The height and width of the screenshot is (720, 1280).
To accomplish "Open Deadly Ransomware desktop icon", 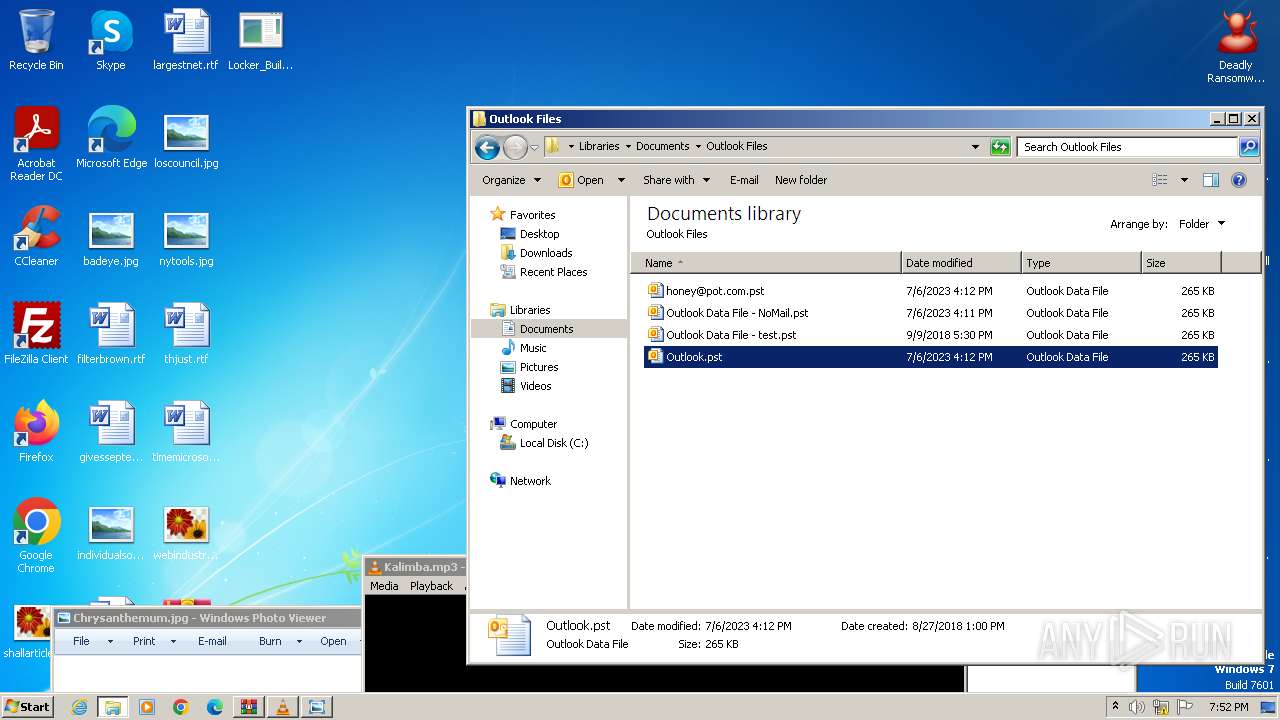I will (1236, 47).
